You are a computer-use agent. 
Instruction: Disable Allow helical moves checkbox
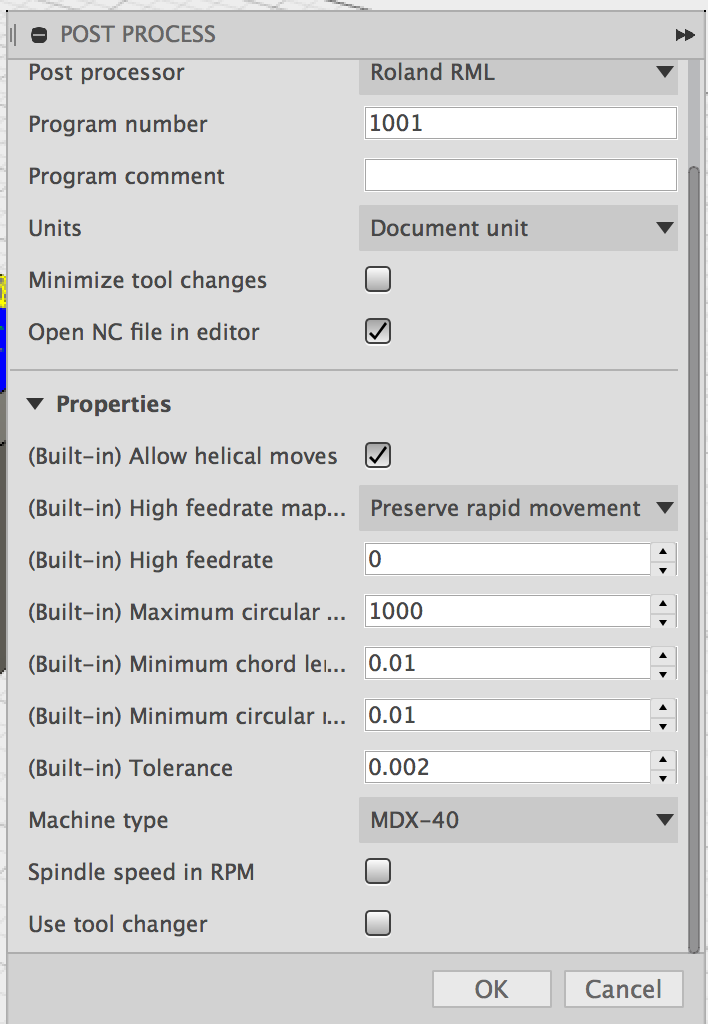point(378,456)
